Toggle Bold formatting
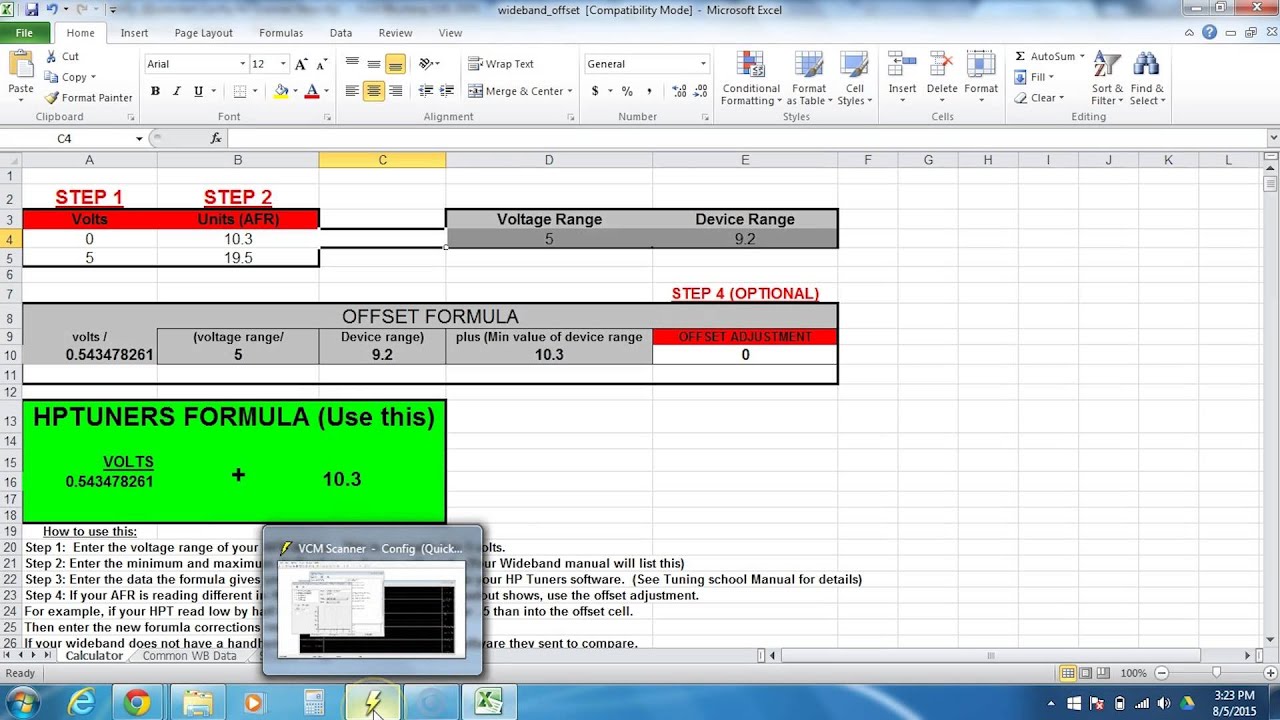 click(155, 91)
